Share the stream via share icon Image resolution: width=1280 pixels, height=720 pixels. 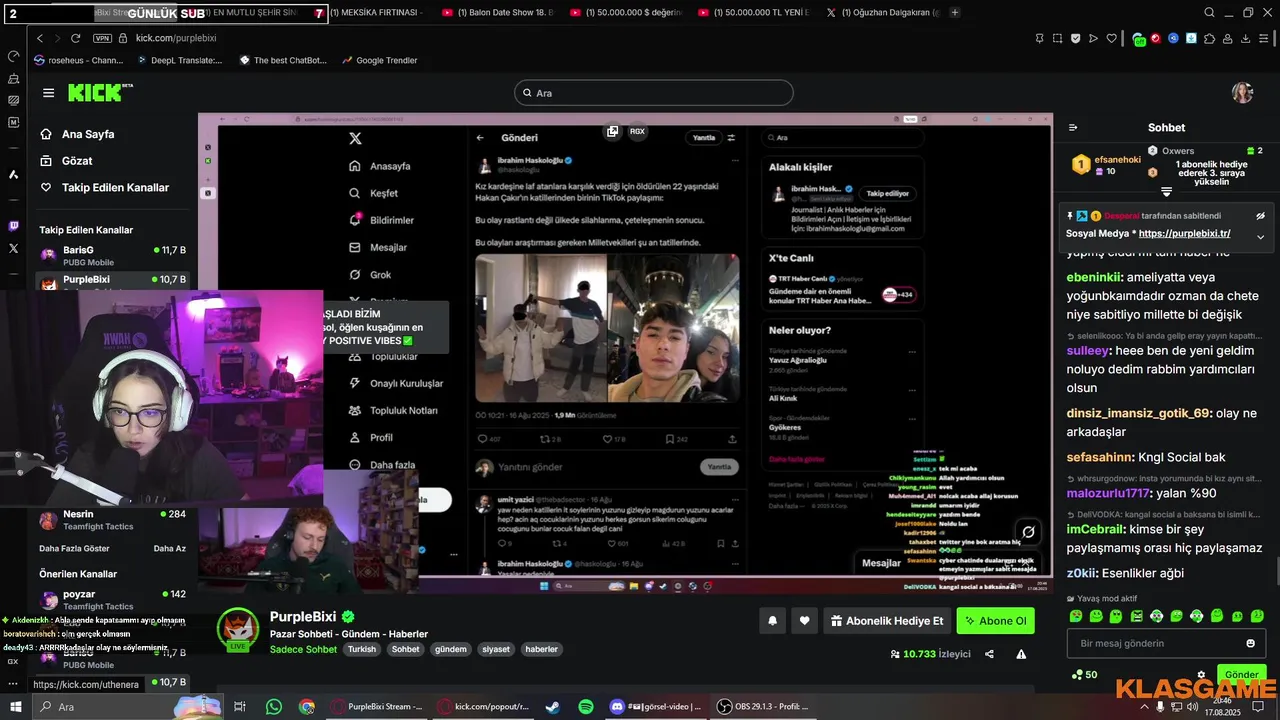989,654
